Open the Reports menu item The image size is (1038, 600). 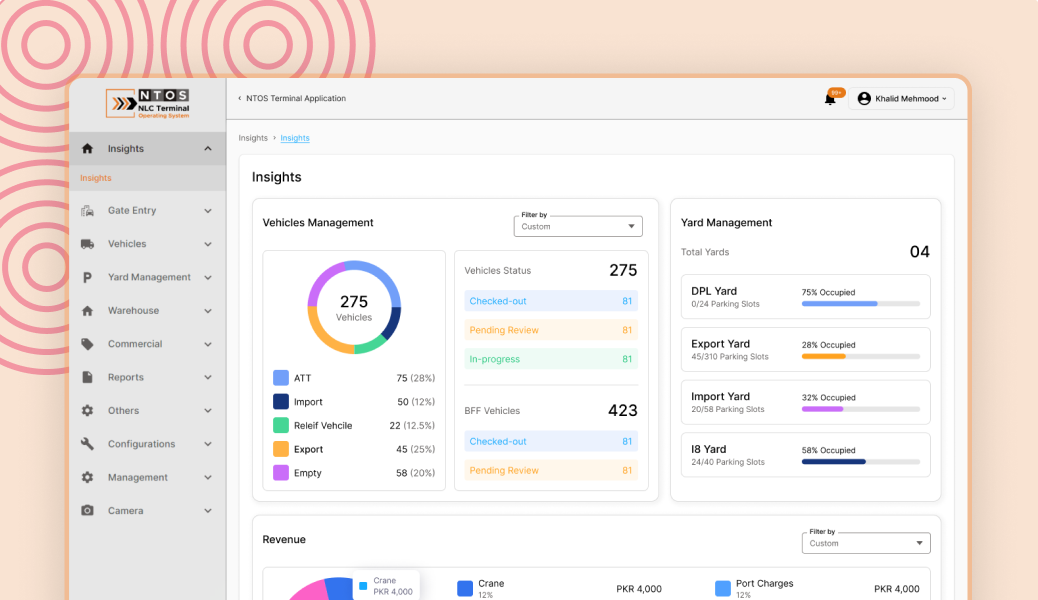click(147, 377)
